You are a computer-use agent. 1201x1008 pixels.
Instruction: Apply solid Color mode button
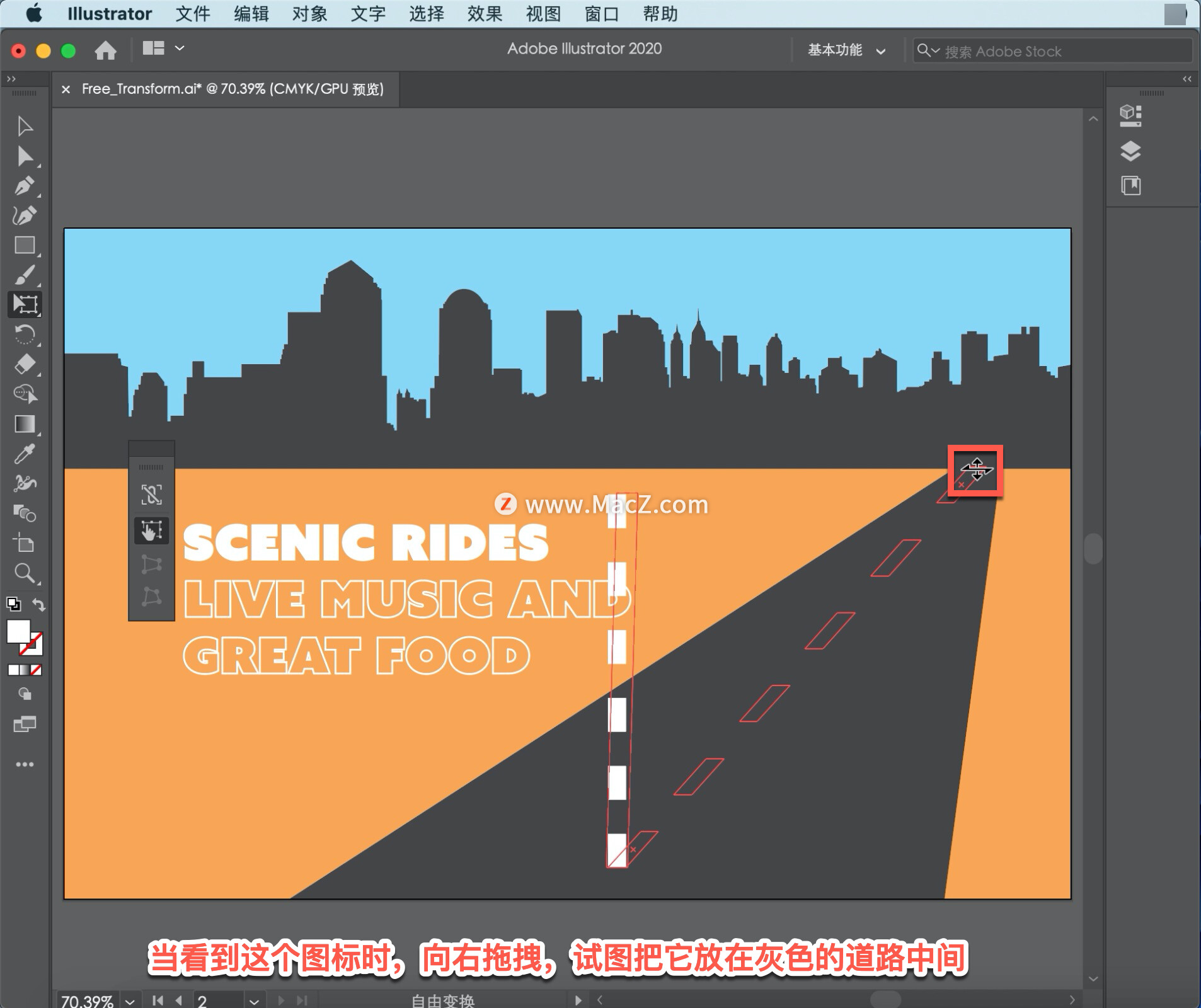pyautogui.click(x=13, y=670)
